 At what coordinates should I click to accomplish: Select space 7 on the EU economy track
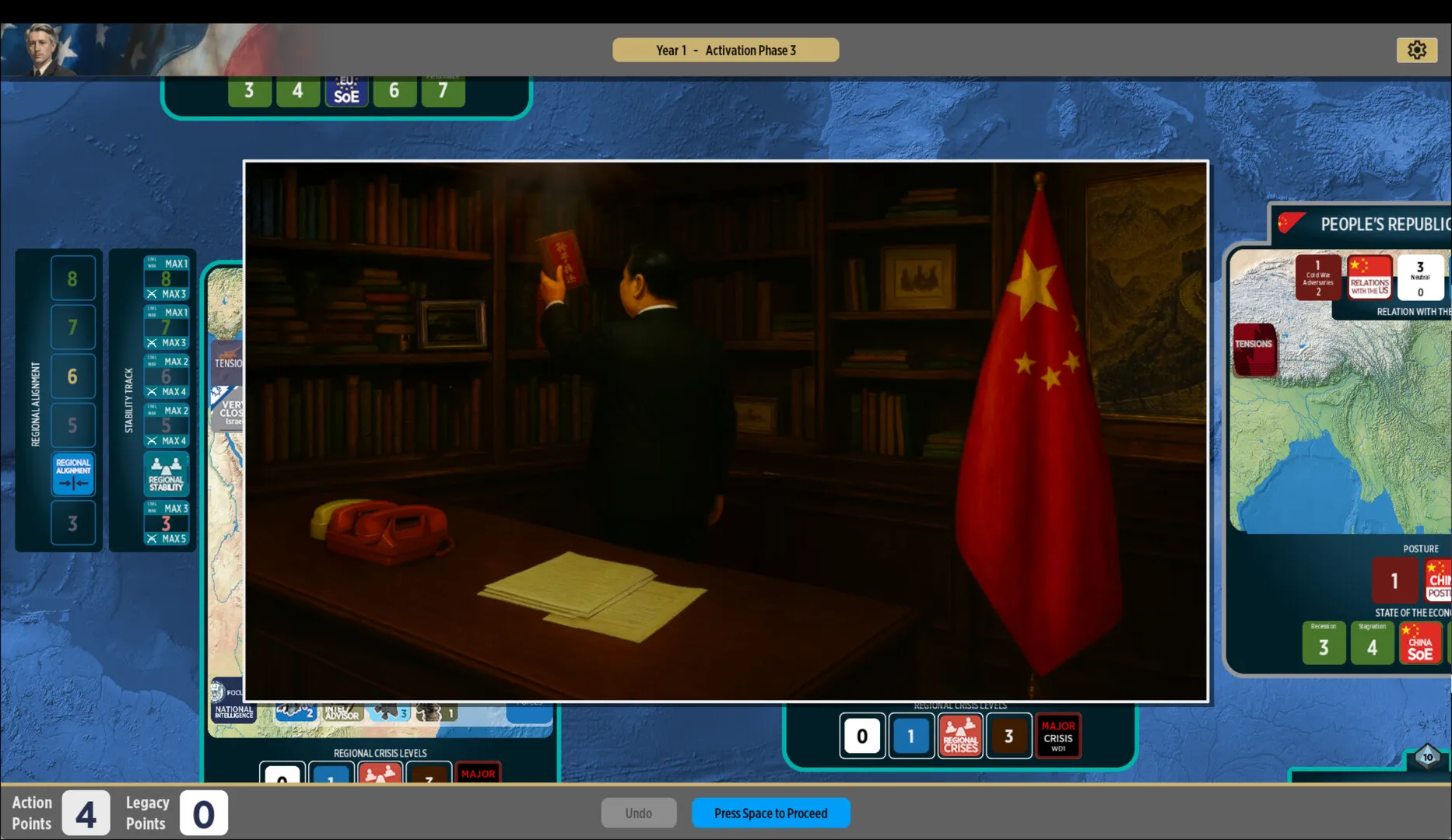[x=443, y=90]
